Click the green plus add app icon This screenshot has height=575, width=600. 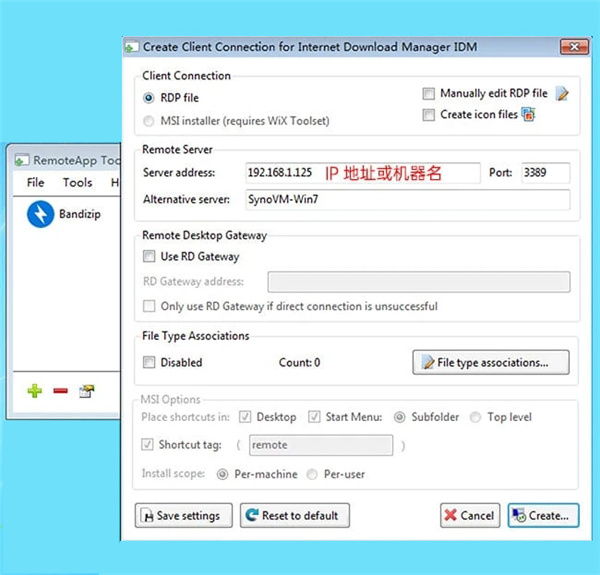(35, 391)
